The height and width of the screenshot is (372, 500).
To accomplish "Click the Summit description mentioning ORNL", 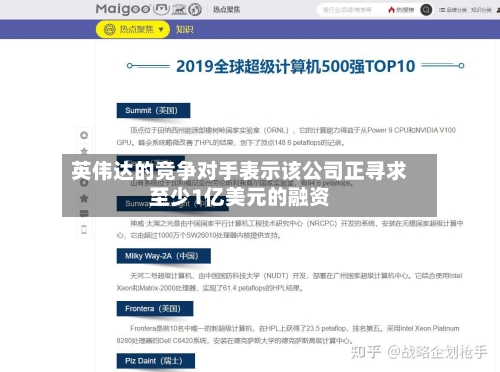I will tap(286, 136).
